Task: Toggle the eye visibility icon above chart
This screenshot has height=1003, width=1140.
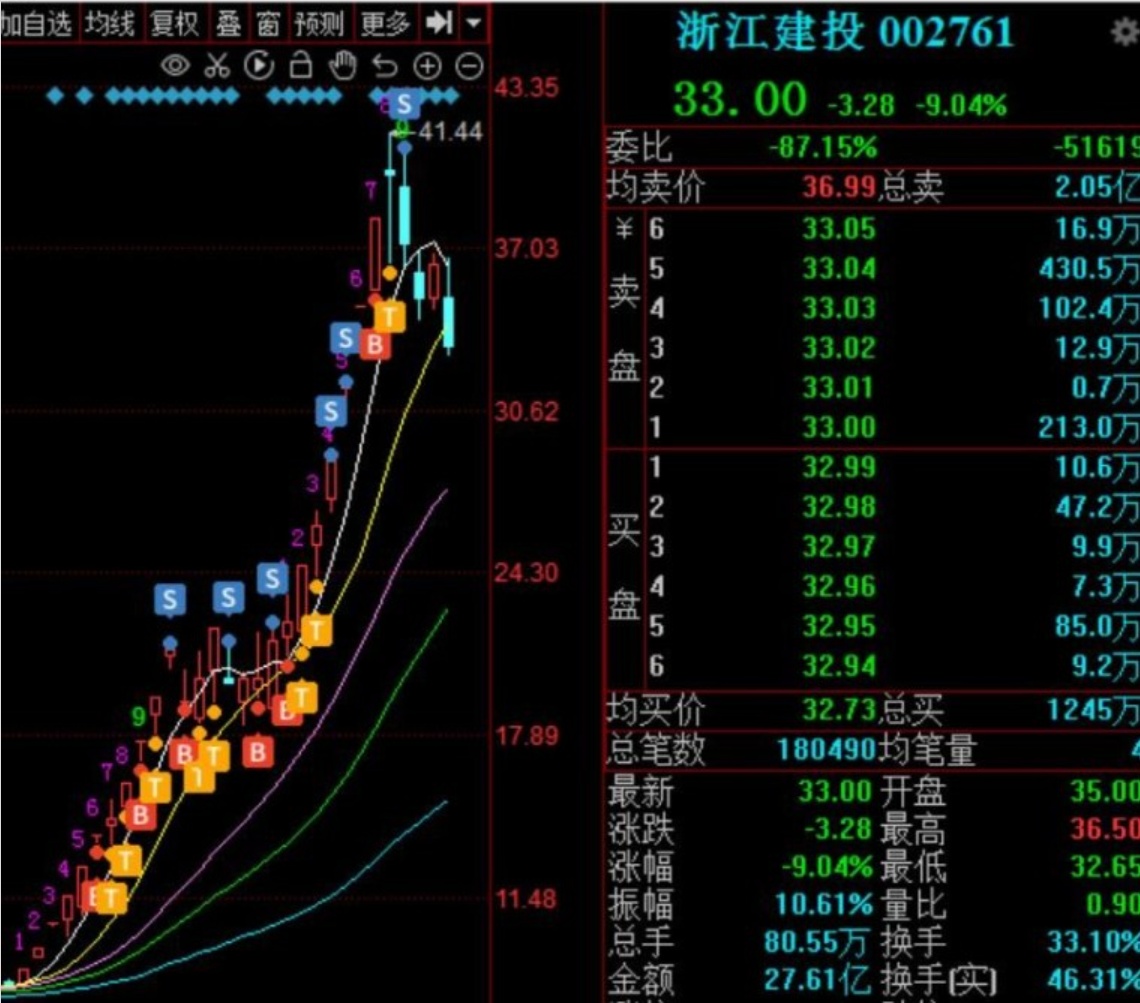Action: [175, 66]
